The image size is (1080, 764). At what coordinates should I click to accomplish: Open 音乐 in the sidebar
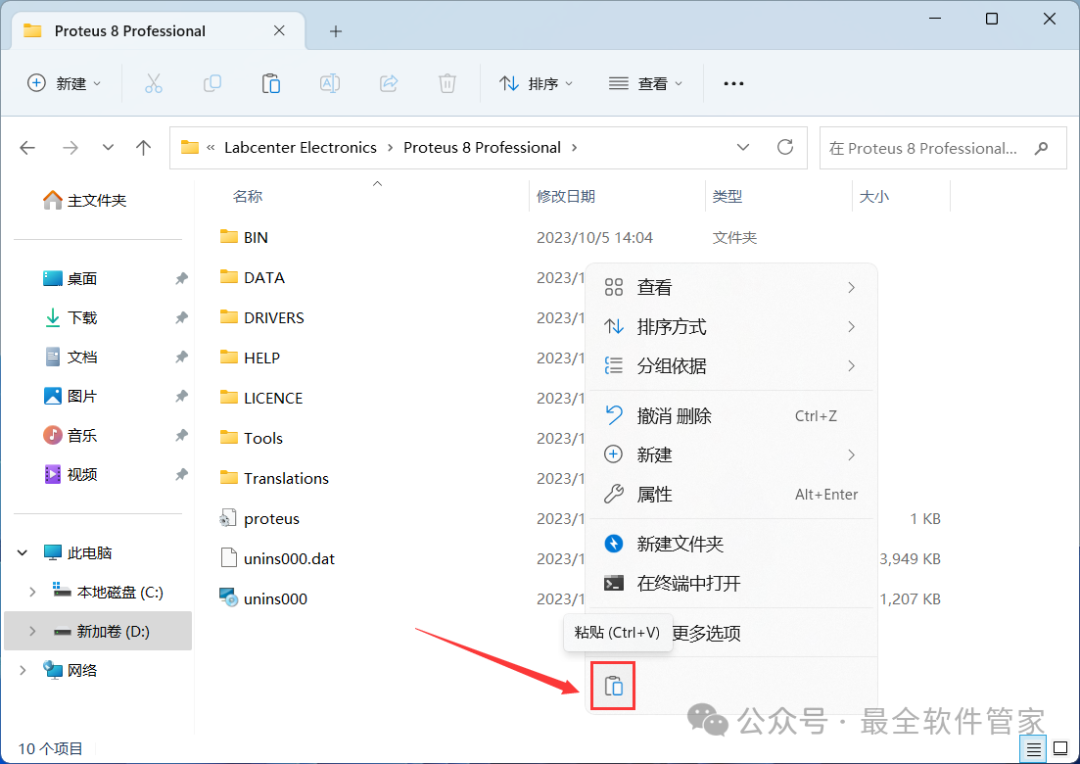pyautogui.click(x=70, y=435)
